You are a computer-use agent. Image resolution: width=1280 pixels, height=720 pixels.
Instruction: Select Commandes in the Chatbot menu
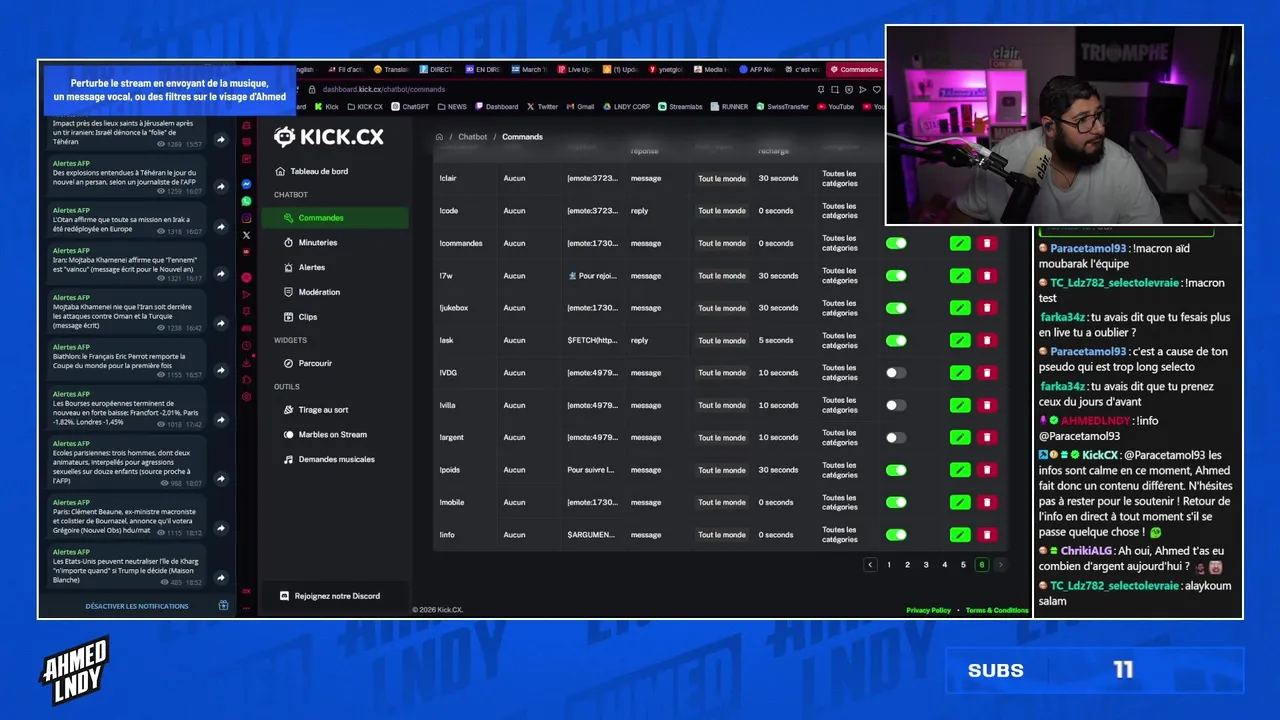[335, 218]
